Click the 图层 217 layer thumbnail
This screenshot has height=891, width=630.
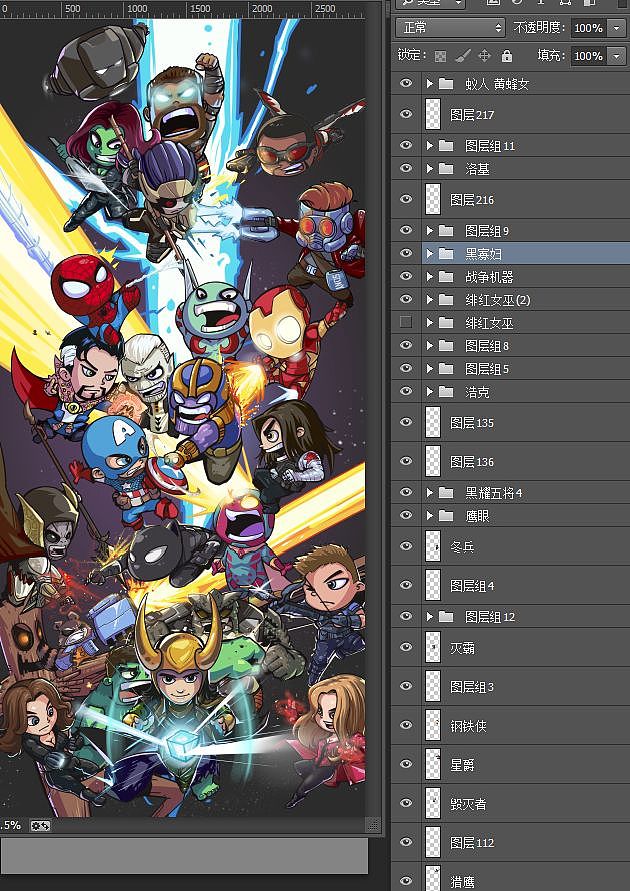(x=433, y=114)
